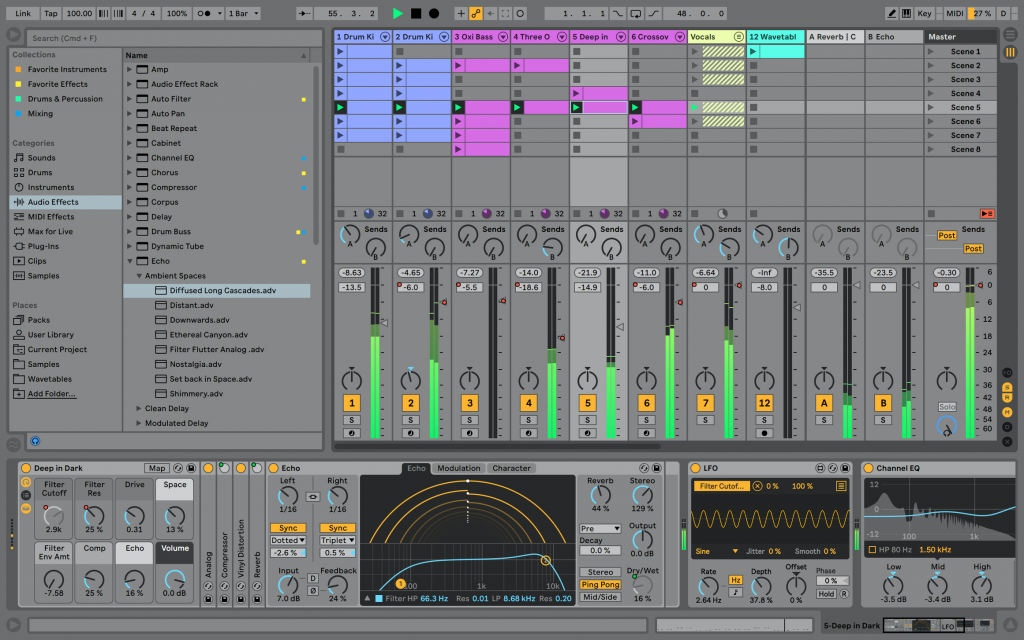The width and height of the screenshot is (1024, 640).
Task: Click the Stop All Clips button
Action: (x=930, y=212)
